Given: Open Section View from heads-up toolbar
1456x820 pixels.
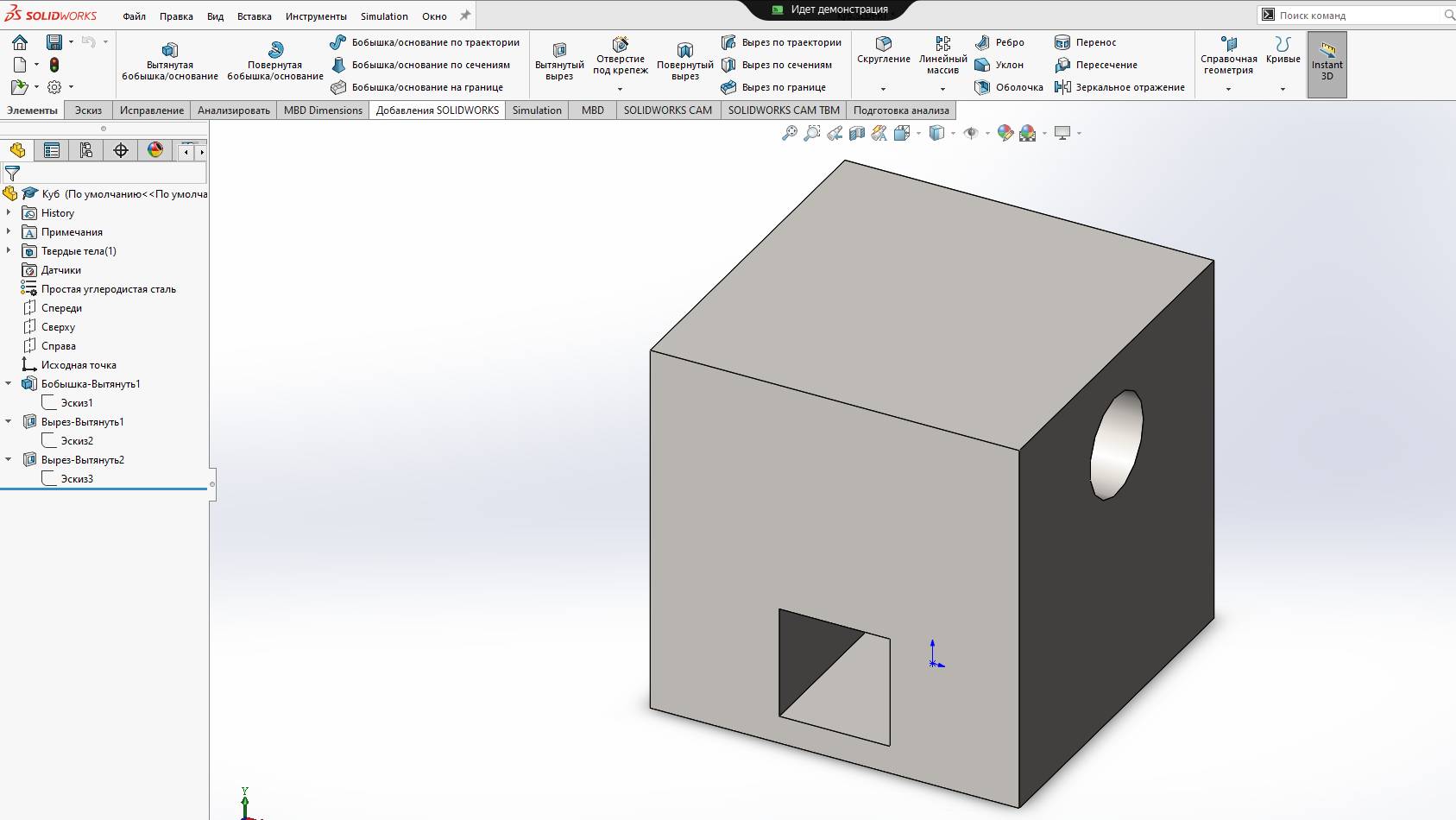Looking at the screenshot, I should pyautogui.click(x=857, y=134).
